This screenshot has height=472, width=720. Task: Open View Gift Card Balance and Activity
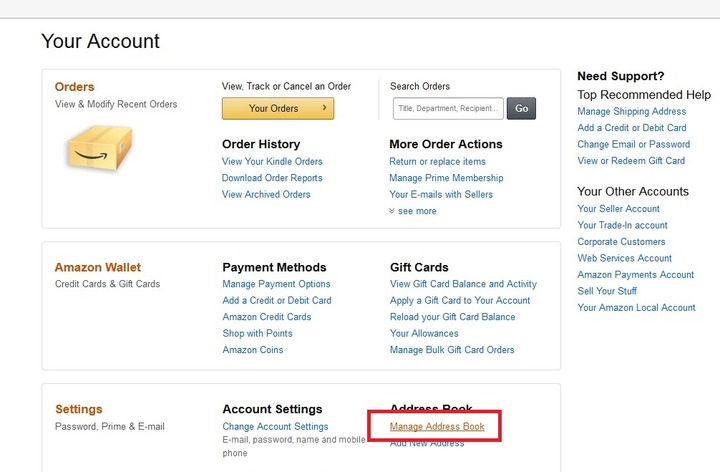pos(463,284)
